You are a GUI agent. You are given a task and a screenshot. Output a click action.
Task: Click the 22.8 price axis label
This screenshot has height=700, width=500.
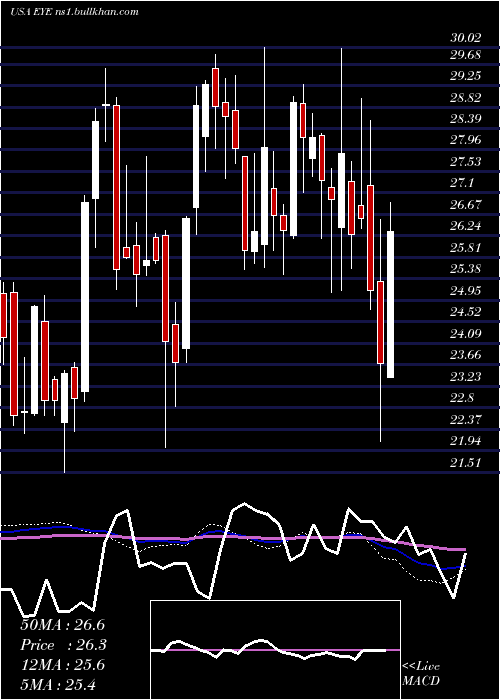pos(462,398)
